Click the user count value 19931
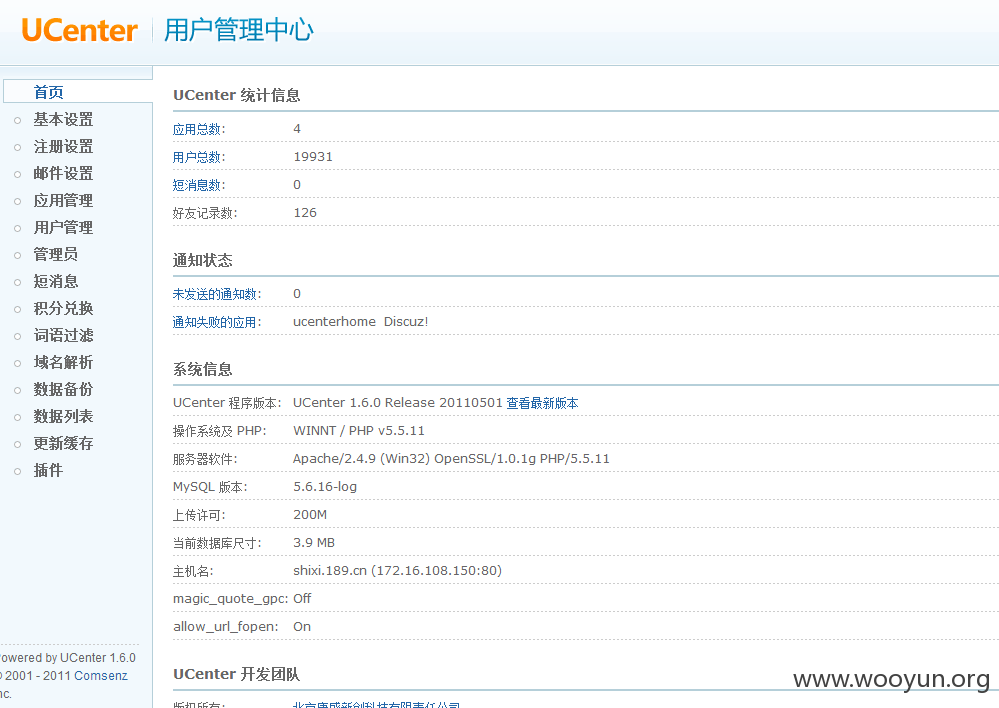The height and width of the screenshot is (708, 999). pyautogui.click(x=313, y=157)
